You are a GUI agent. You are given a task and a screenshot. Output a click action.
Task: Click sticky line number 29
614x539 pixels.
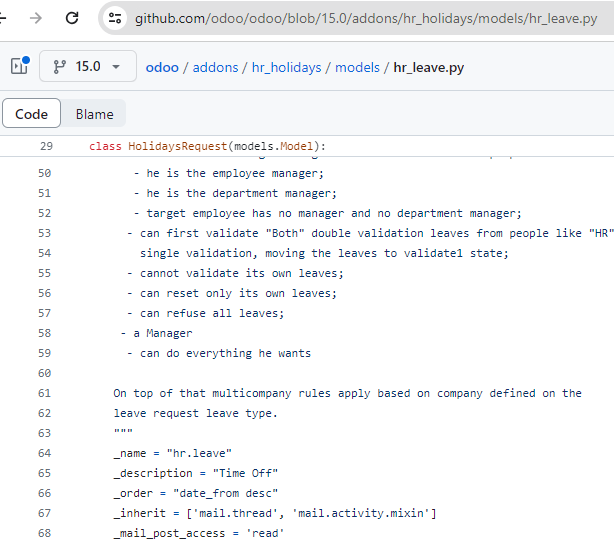click(46, 146)
